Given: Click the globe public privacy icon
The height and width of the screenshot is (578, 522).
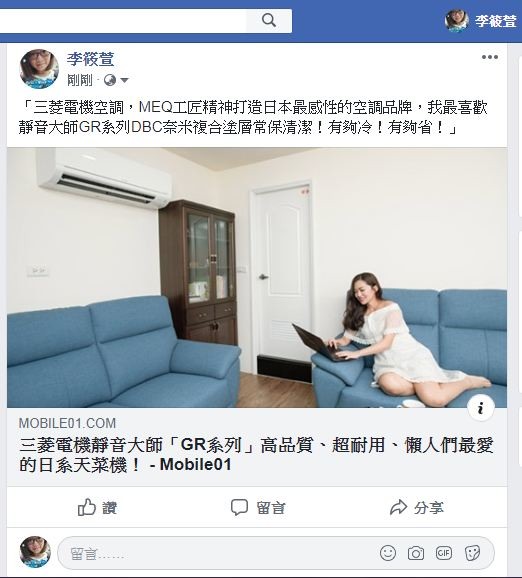Looking at the screenshot, I should (110, 80).
